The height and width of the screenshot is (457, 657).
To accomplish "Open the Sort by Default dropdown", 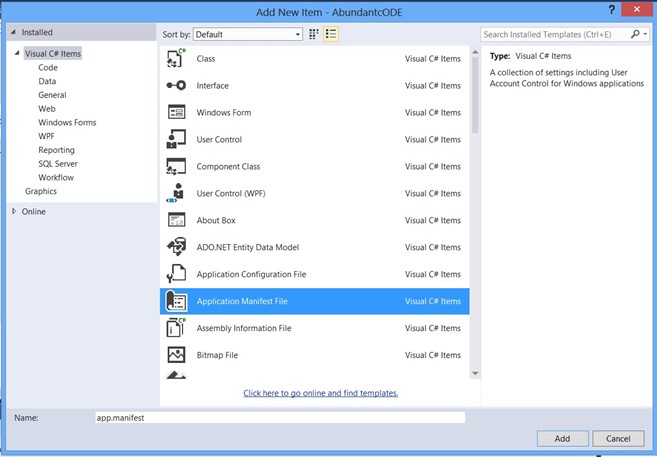I will 248,34.
